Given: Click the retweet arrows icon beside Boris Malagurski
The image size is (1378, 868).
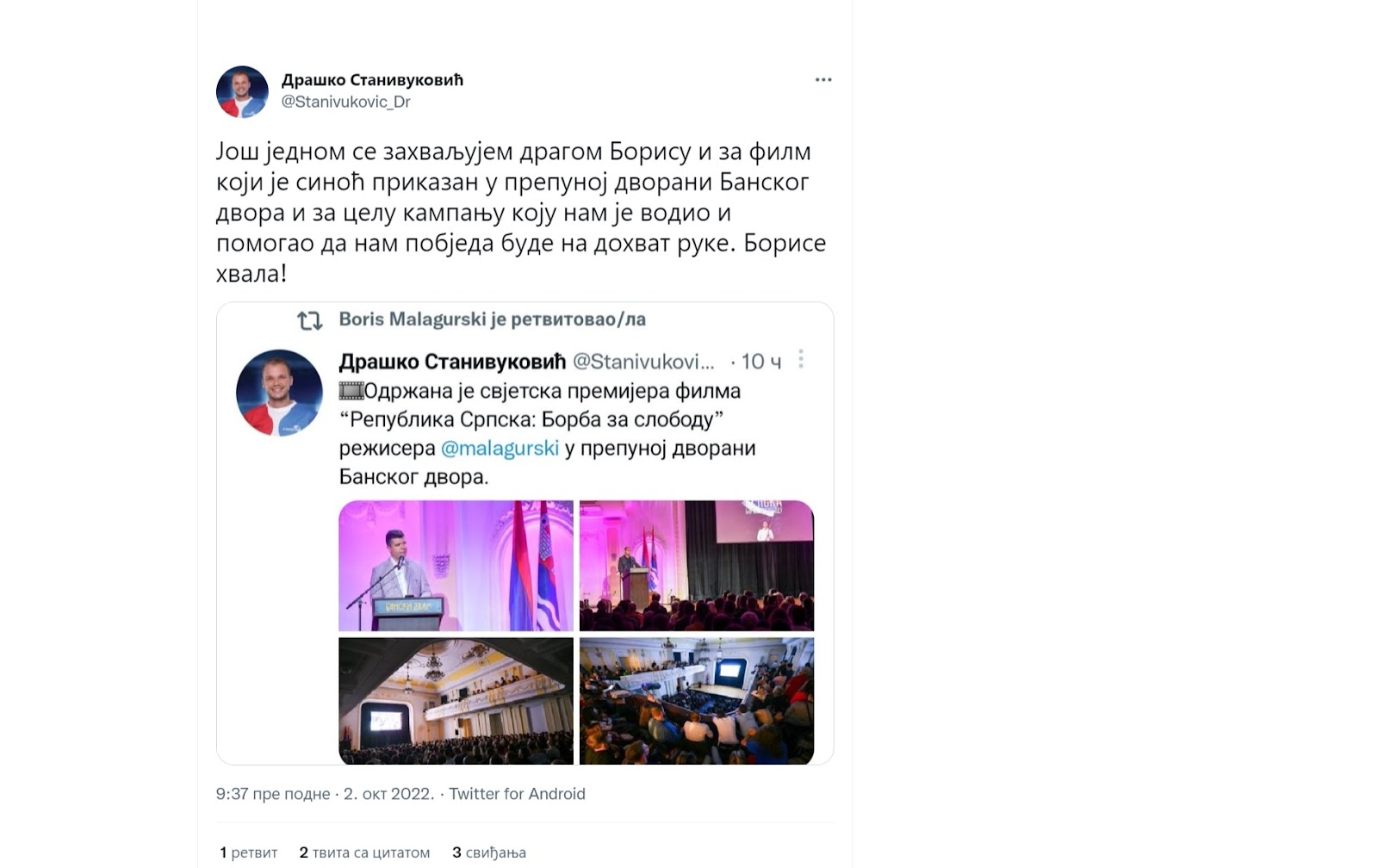Looking at the screenshot, I should (310, 320).
